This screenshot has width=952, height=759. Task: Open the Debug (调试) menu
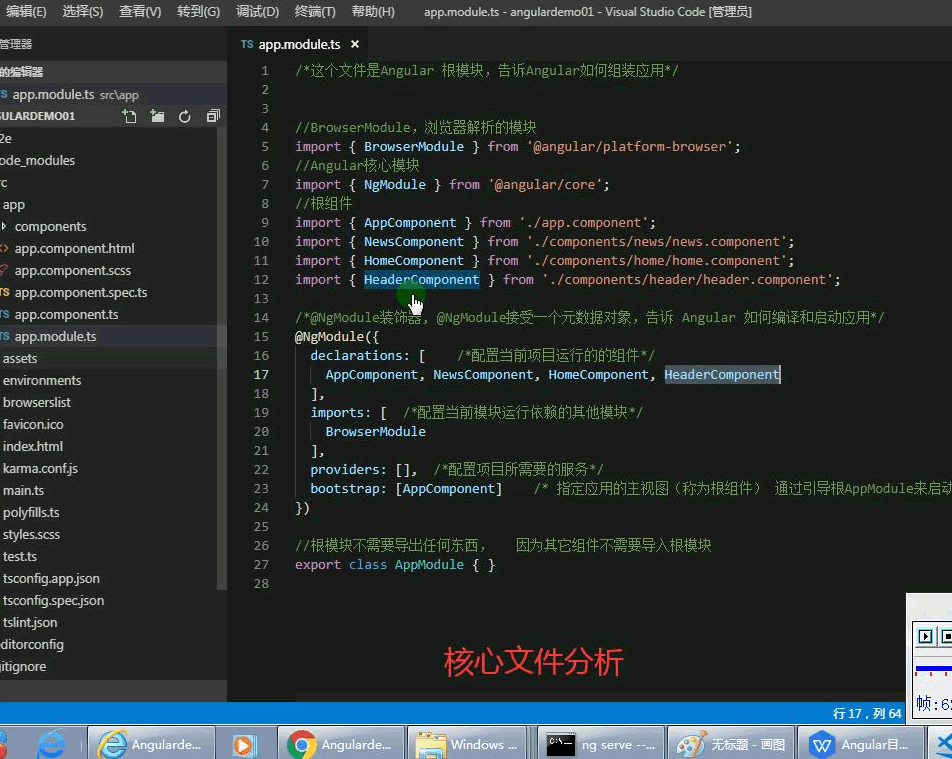coord(258,12)
